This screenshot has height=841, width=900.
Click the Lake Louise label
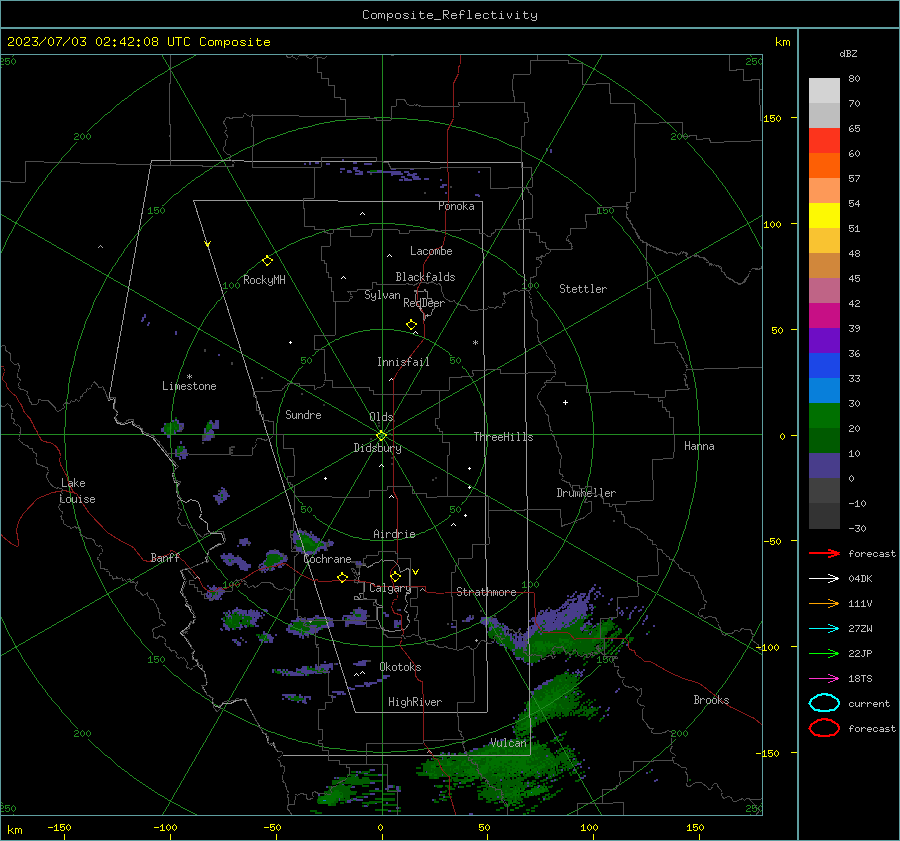coord(77,491)
